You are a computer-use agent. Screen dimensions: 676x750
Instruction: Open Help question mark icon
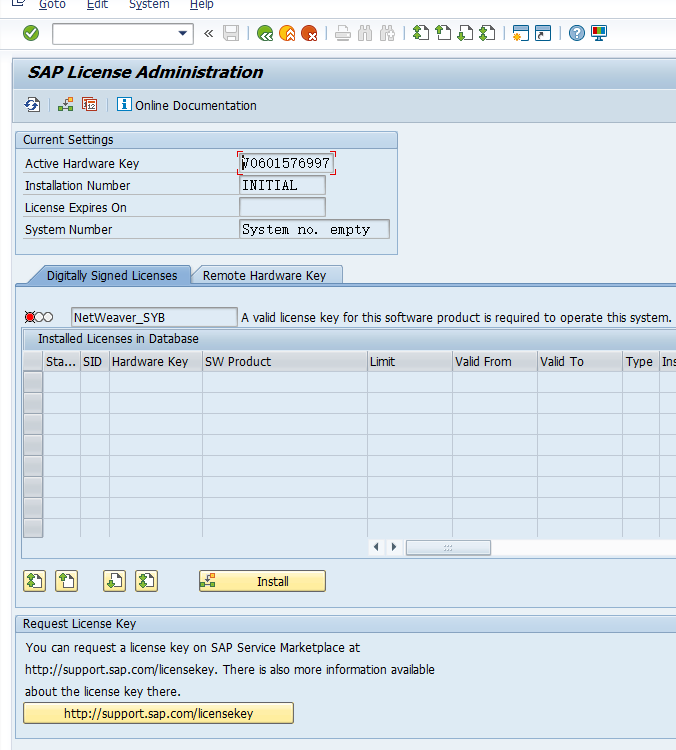[576, 33]
